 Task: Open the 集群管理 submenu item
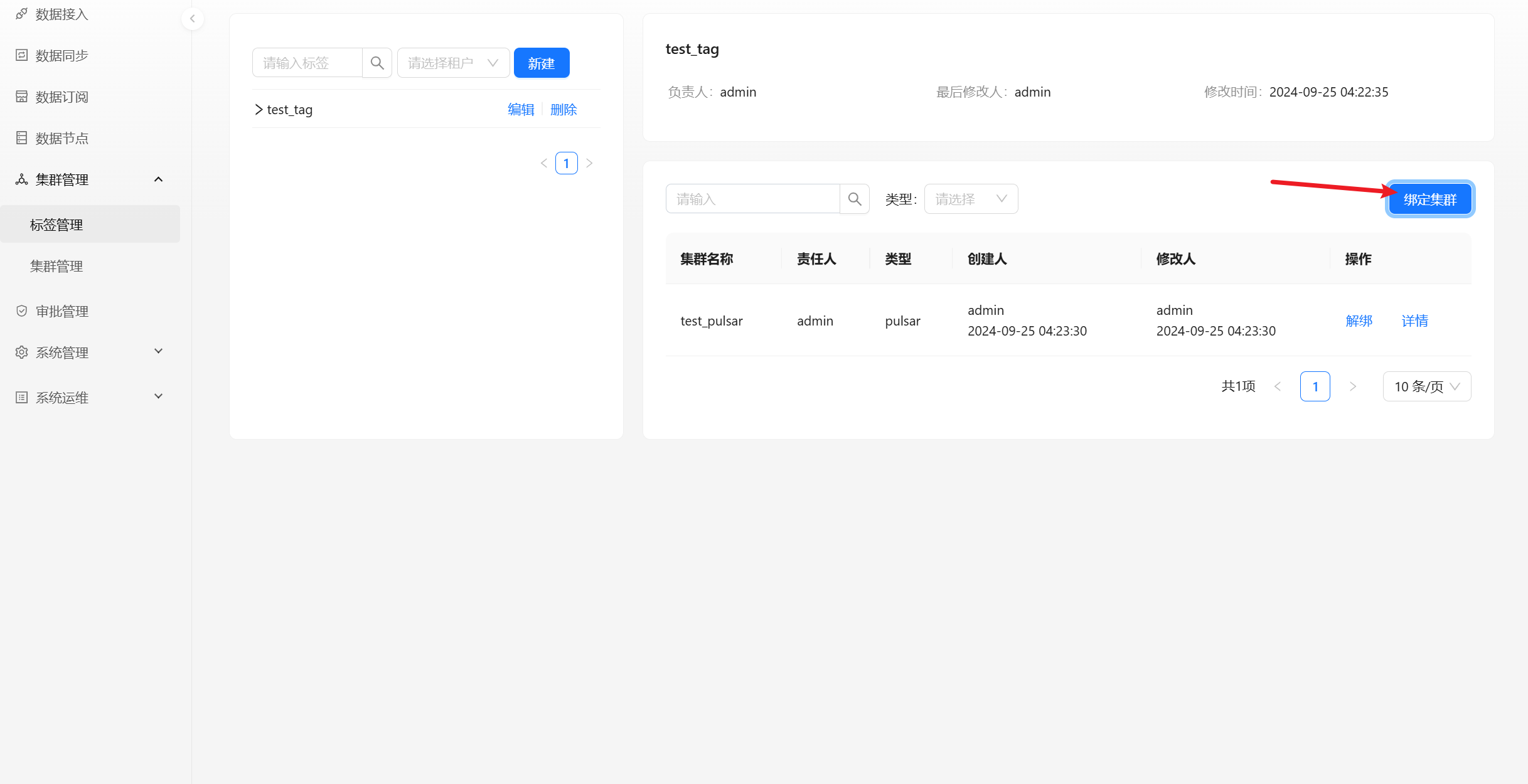(56, 266)
